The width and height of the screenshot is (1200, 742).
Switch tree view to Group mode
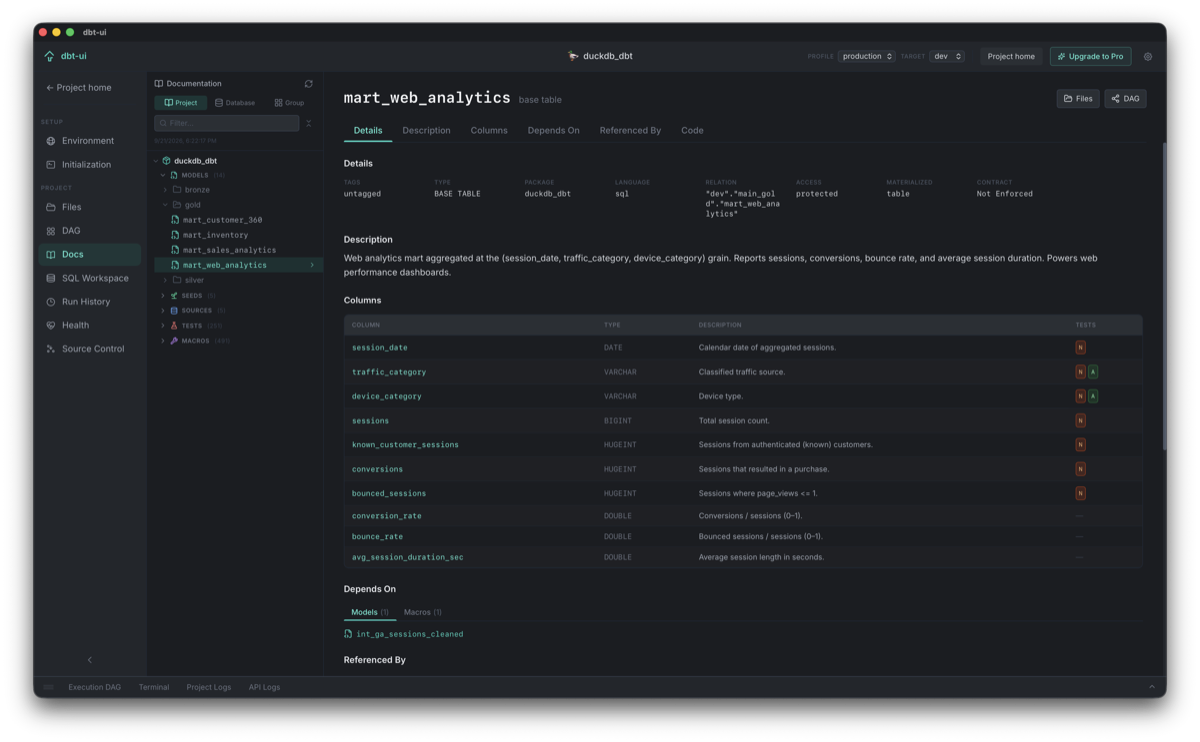click(x=289, y=103)
